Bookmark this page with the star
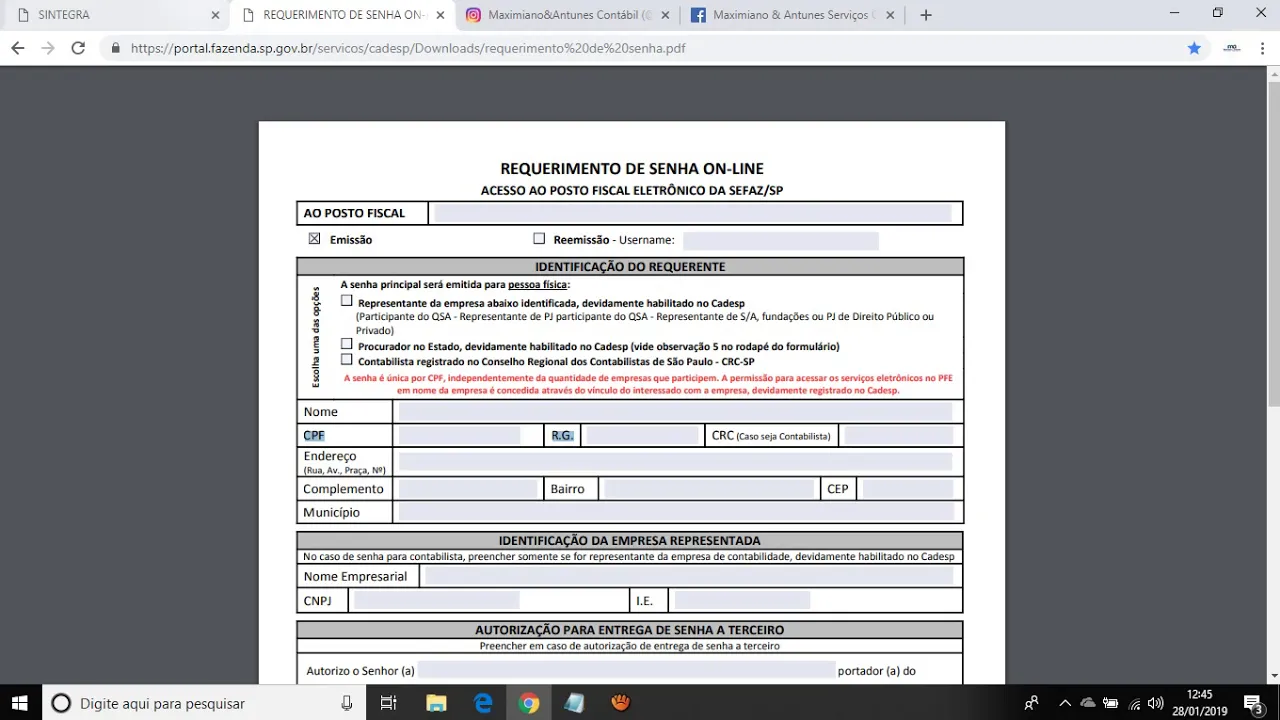 [1194, 48]
